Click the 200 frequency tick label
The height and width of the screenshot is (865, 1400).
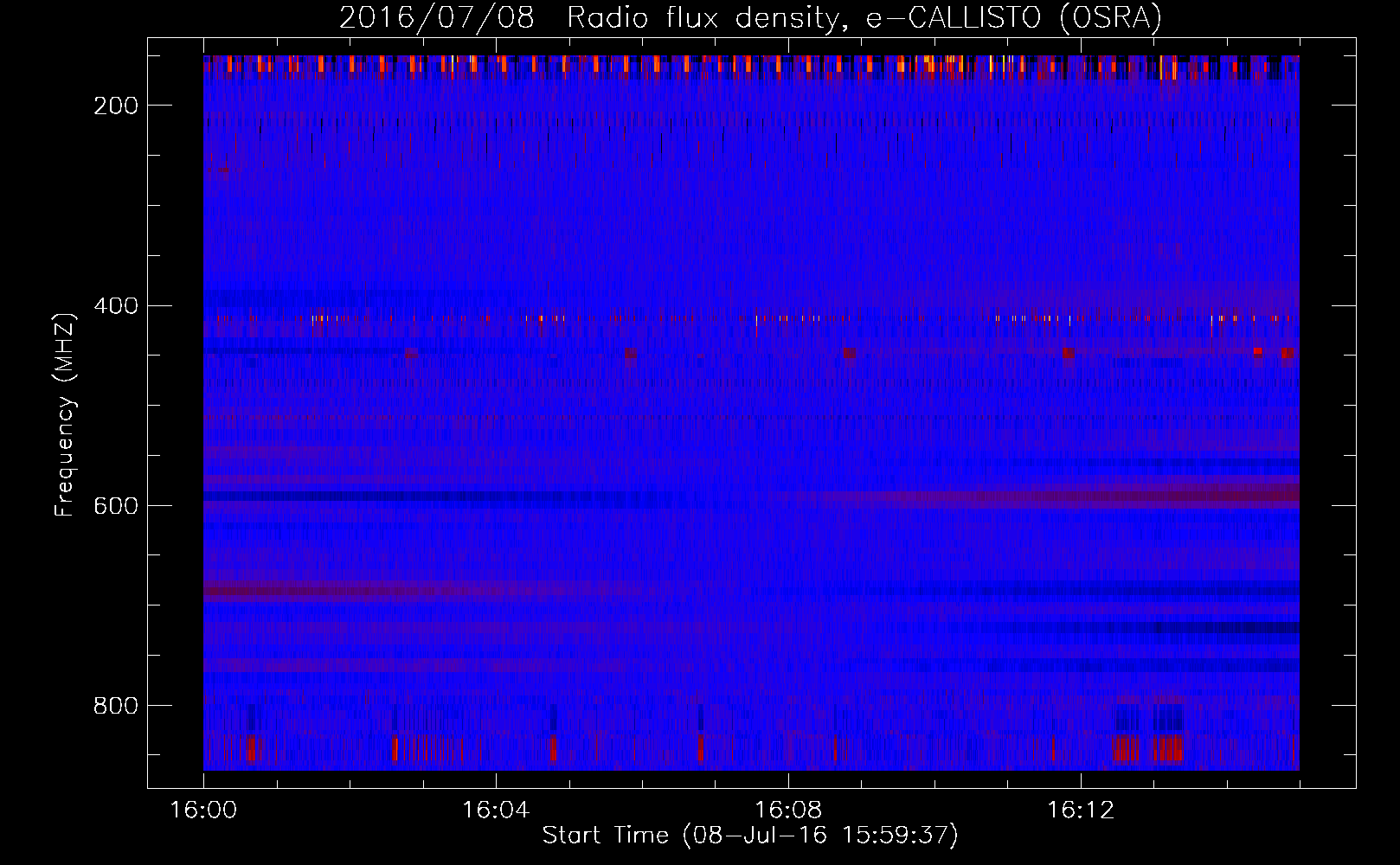[x=116, y=106]
